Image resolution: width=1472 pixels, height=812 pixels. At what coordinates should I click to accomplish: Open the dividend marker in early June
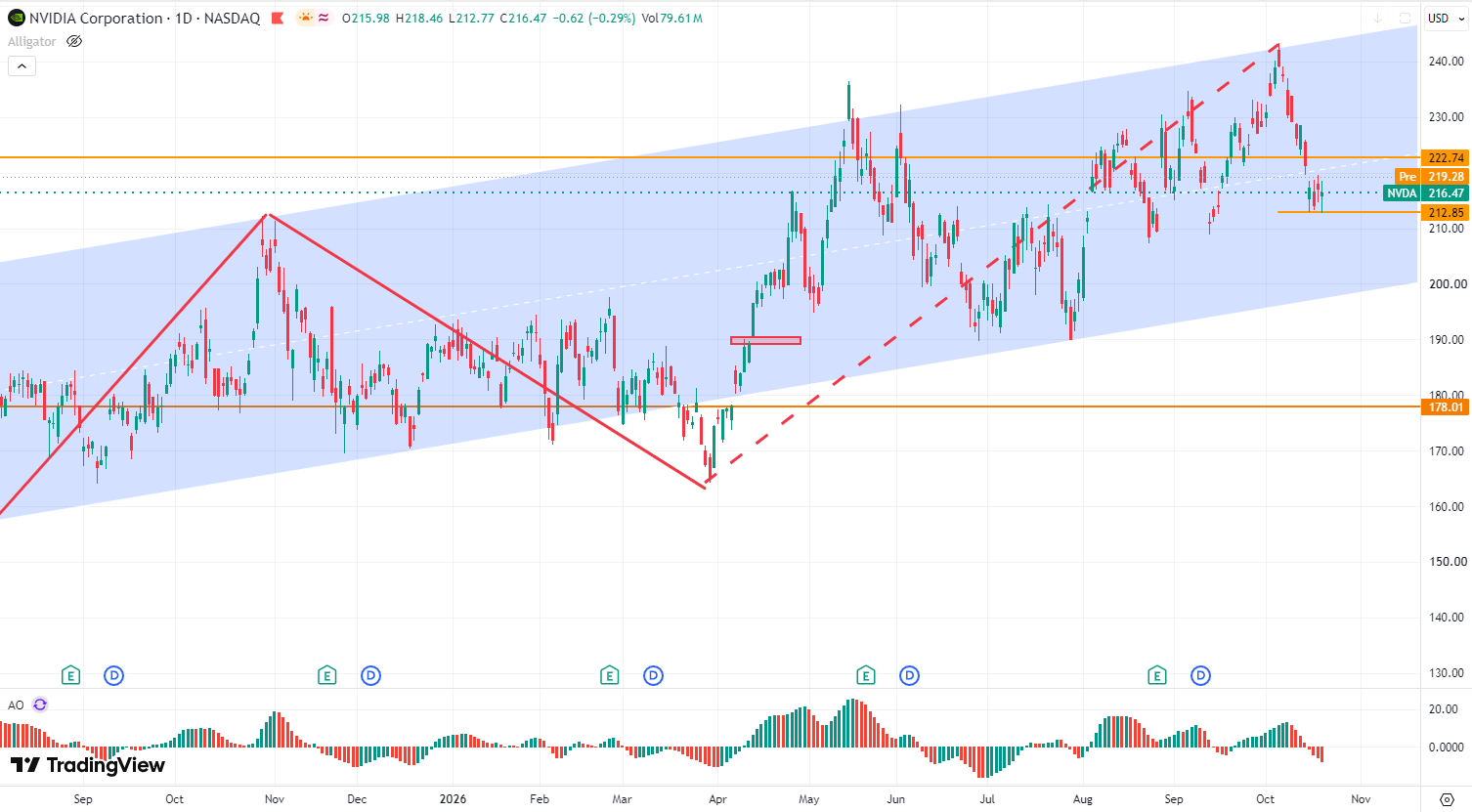[909, 675]
